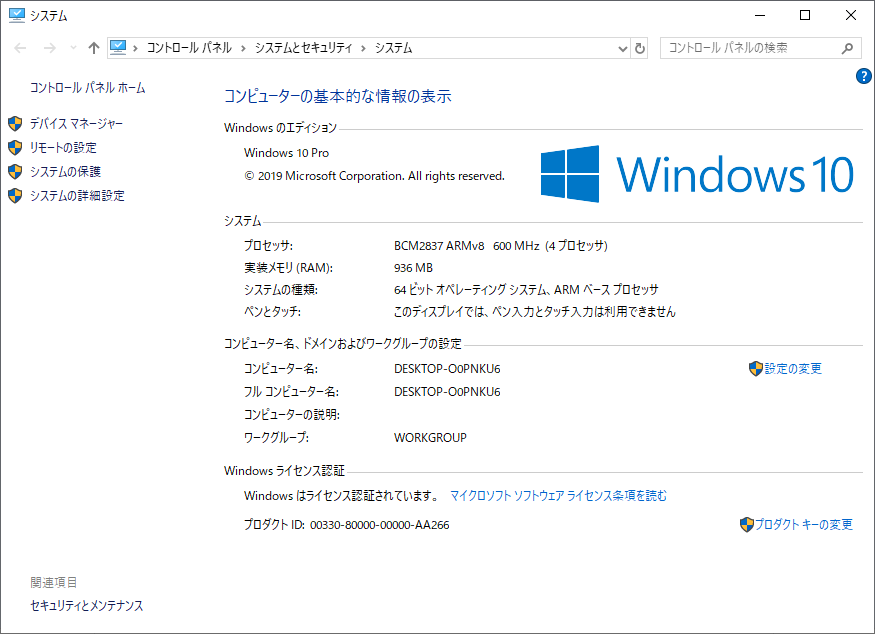Click the refresh icon in the address bar
The height and width of the screenshot is (634, 875).
640,47
